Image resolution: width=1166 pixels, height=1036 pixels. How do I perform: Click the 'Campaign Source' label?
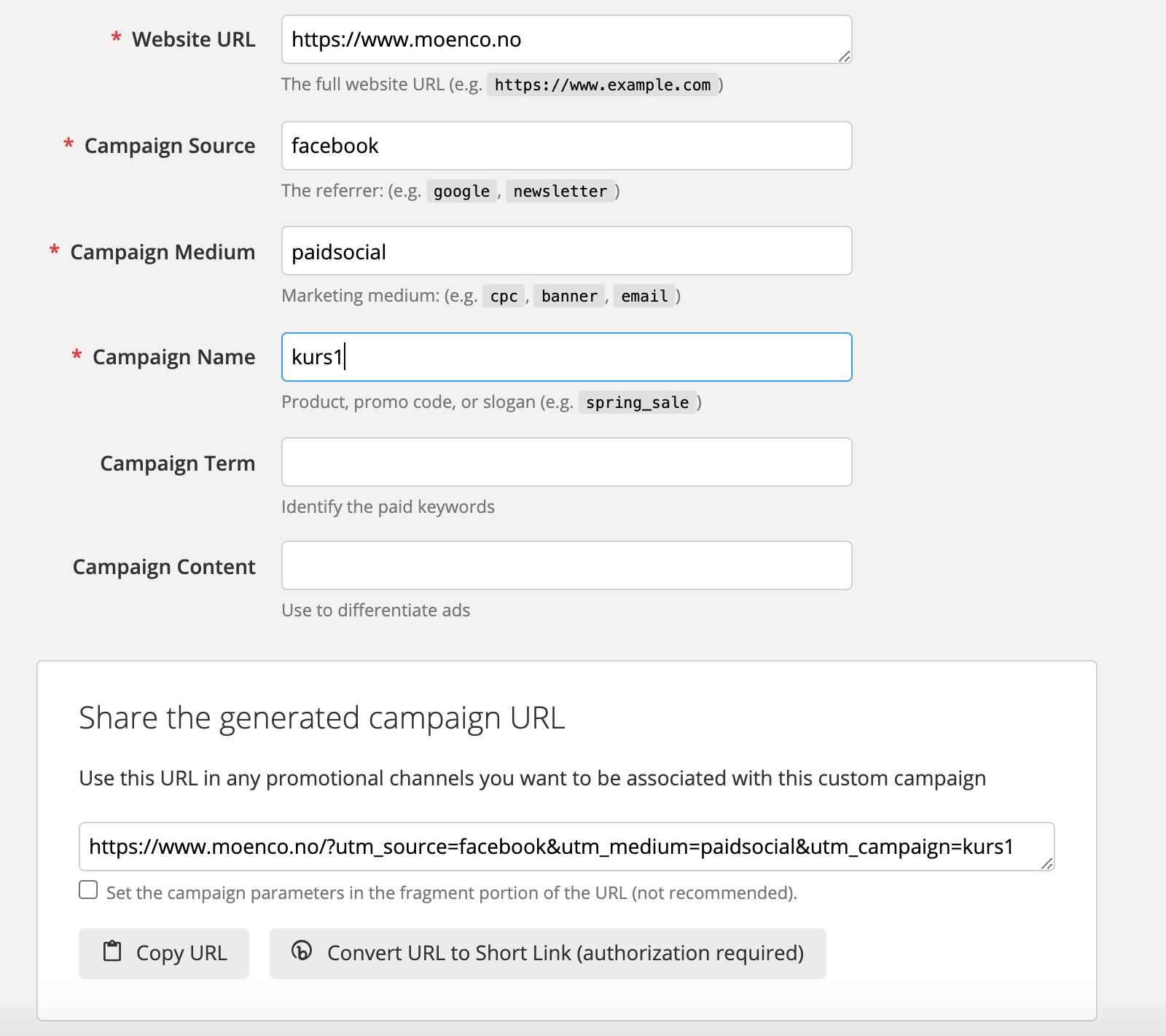coord(170,146)
